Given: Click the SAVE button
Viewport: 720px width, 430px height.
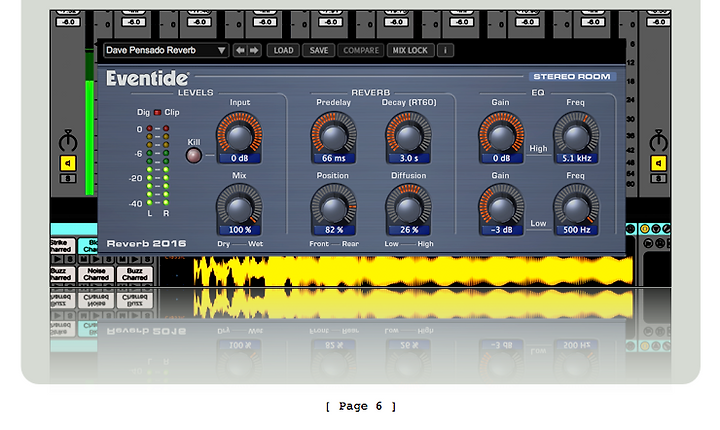Looking at the screenshot, I should [x=319, y=50].
